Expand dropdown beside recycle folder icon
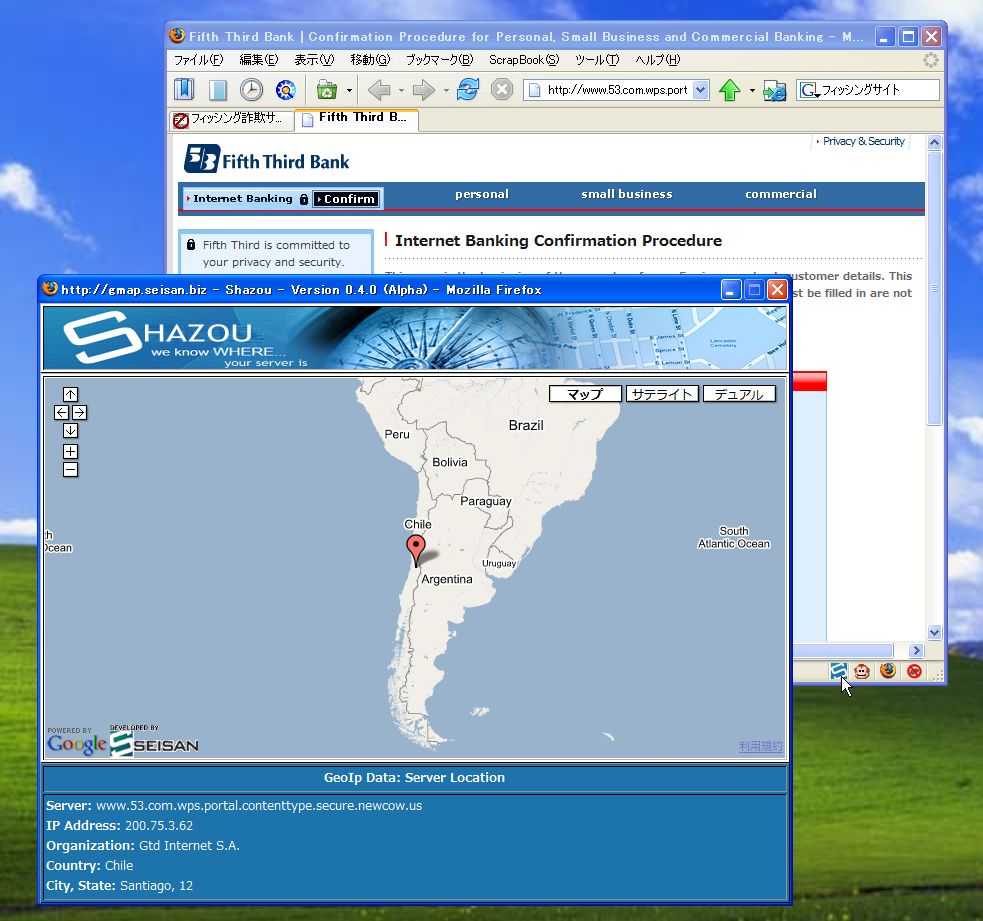983x921 pixels. 349,90
